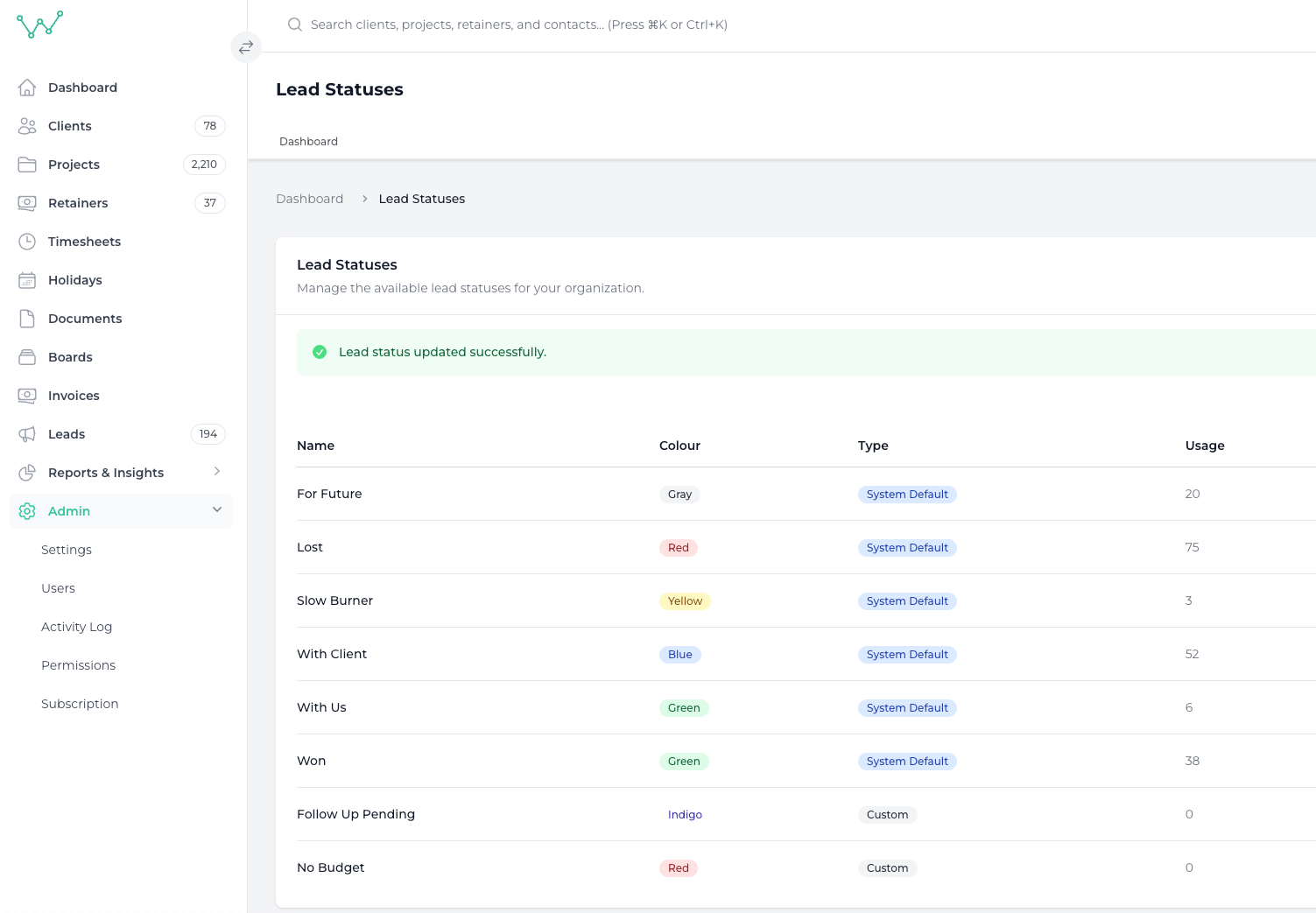This screenshot has height=913, width=1316.
Task: Expand the Reports & Insights chevron
Action: (x=217, y=472)
